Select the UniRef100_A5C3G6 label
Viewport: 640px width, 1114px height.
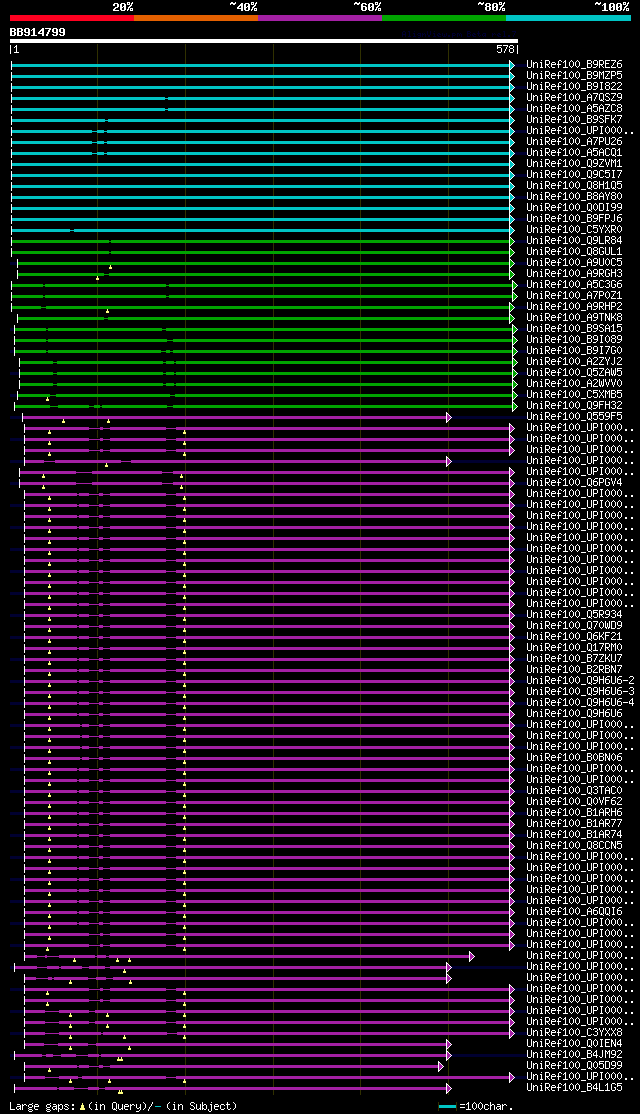[x=575, y=285]
